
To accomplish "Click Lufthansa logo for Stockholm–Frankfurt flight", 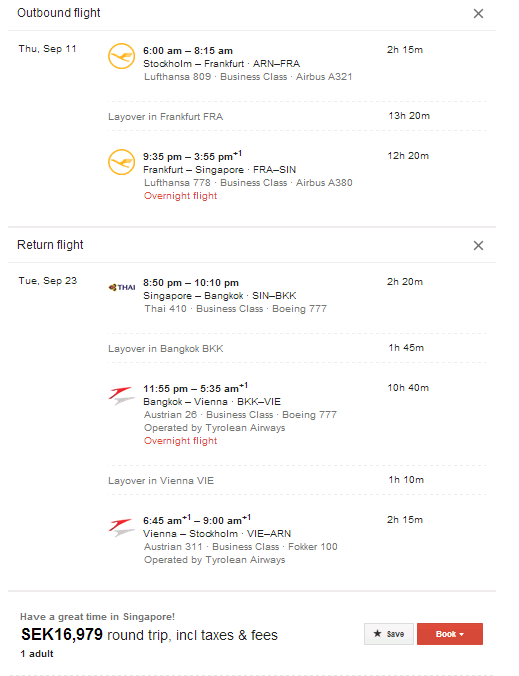I will [121, 56].
